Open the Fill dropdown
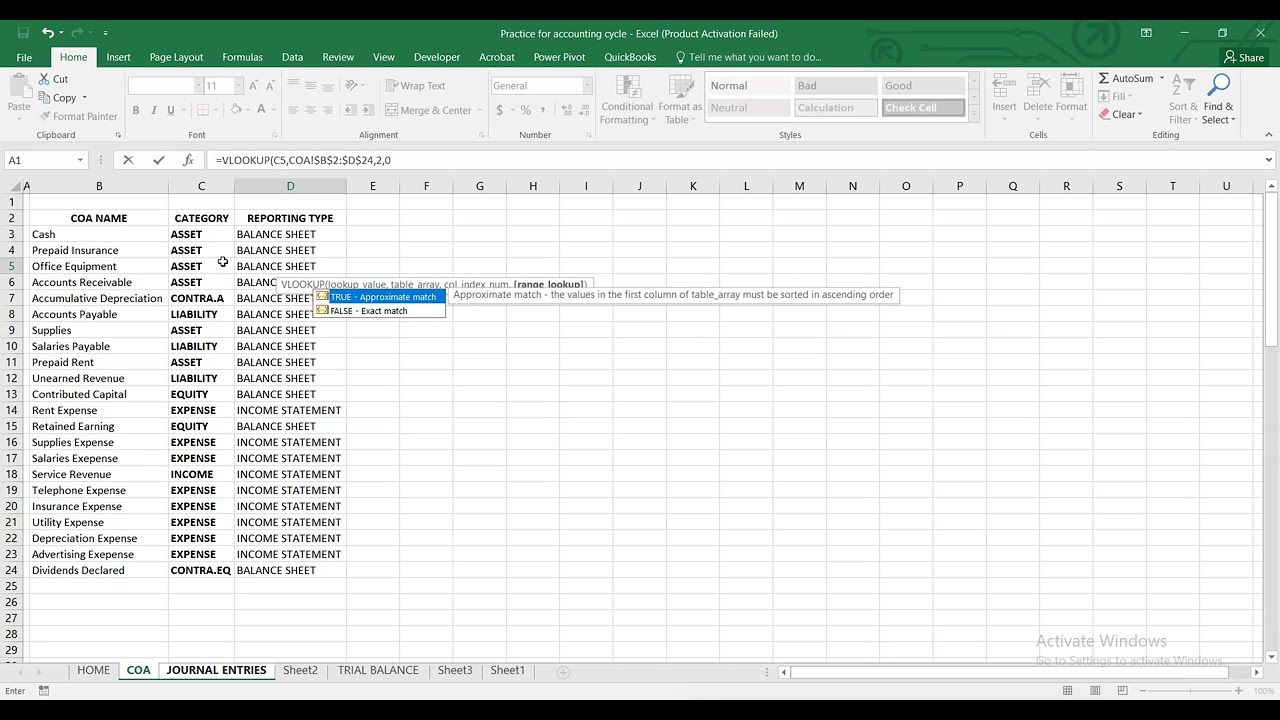Screen dimensions: 1280x720 pos(1114,96)
